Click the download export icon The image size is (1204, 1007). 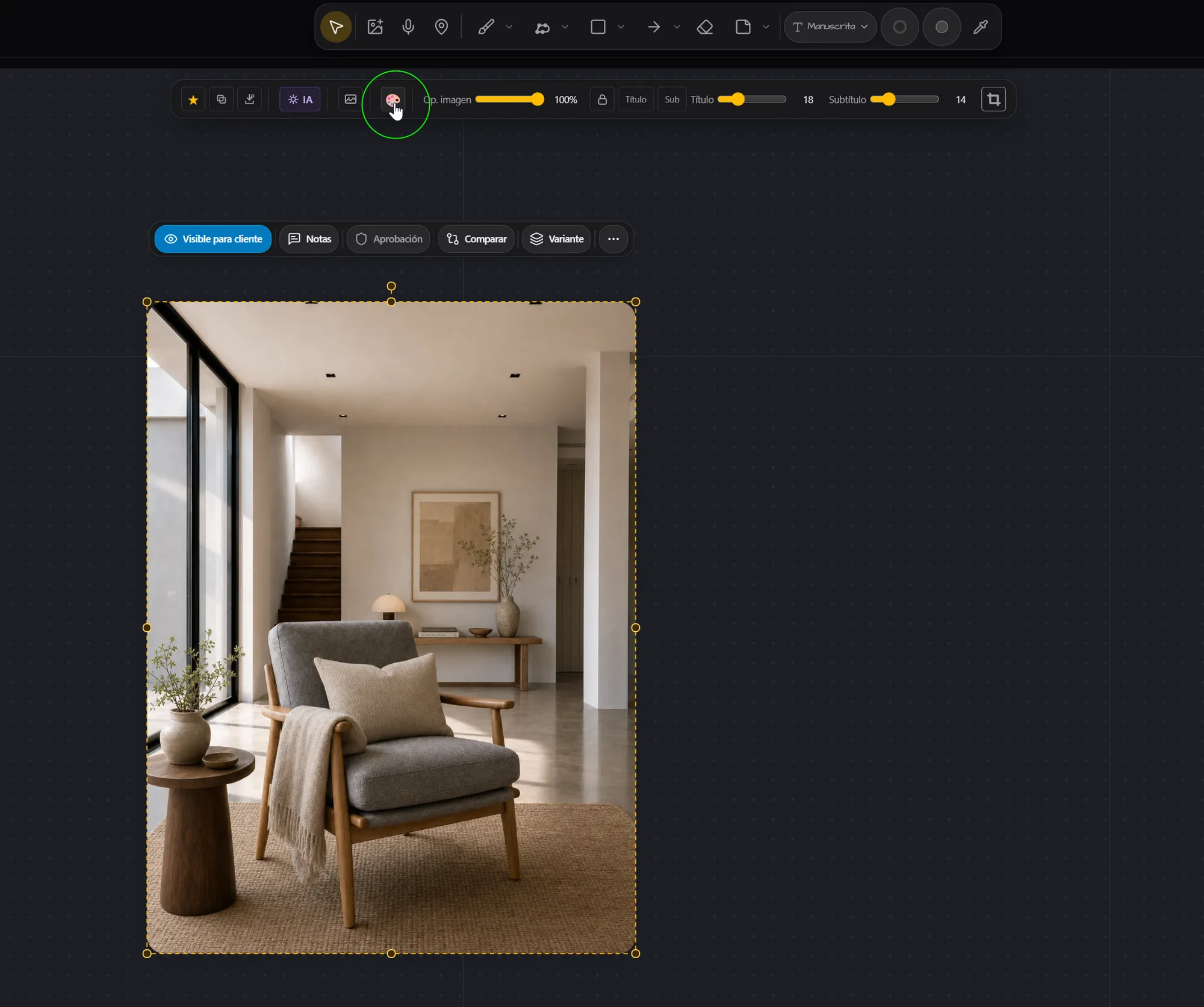click(x=250, y=99)
